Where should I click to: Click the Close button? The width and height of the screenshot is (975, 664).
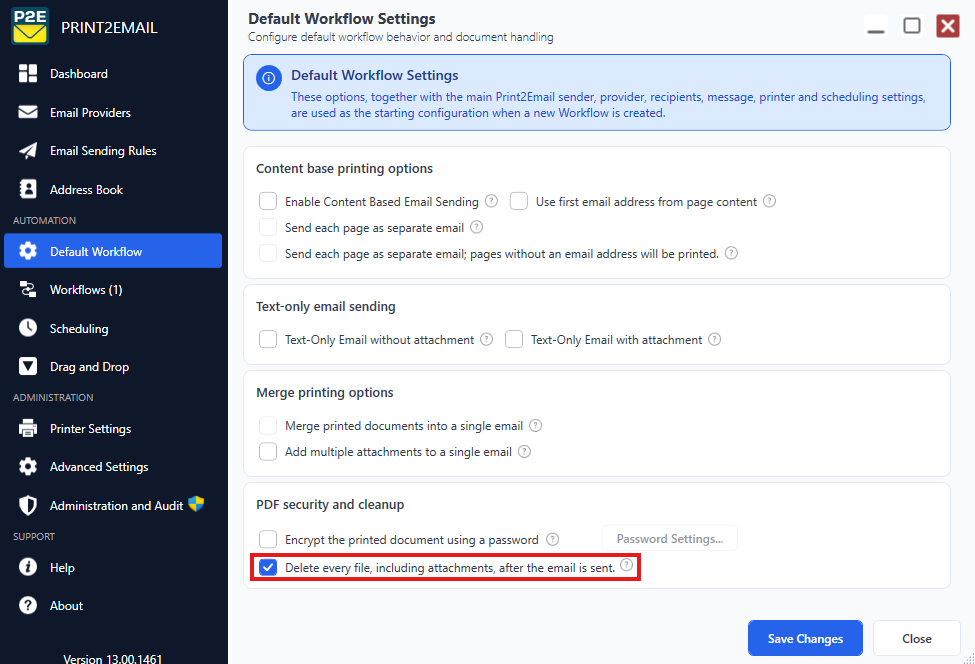(917, 638)
